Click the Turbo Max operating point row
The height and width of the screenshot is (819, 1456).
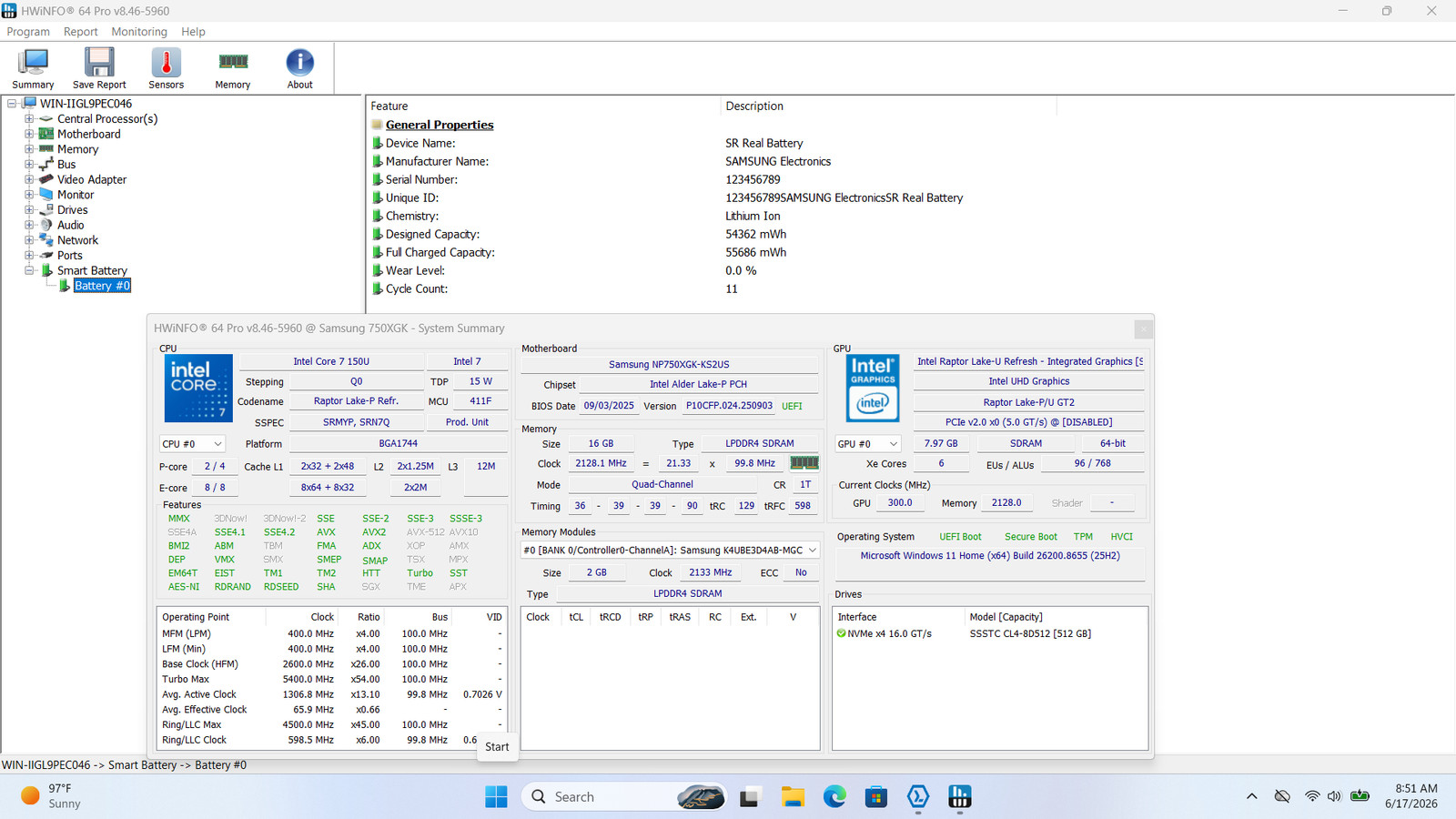click(x=332, y=679)
